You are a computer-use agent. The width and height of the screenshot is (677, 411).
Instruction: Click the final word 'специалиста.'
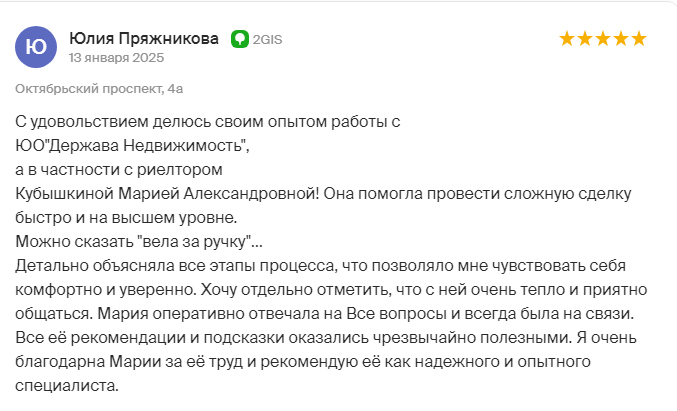click(67, 386)
